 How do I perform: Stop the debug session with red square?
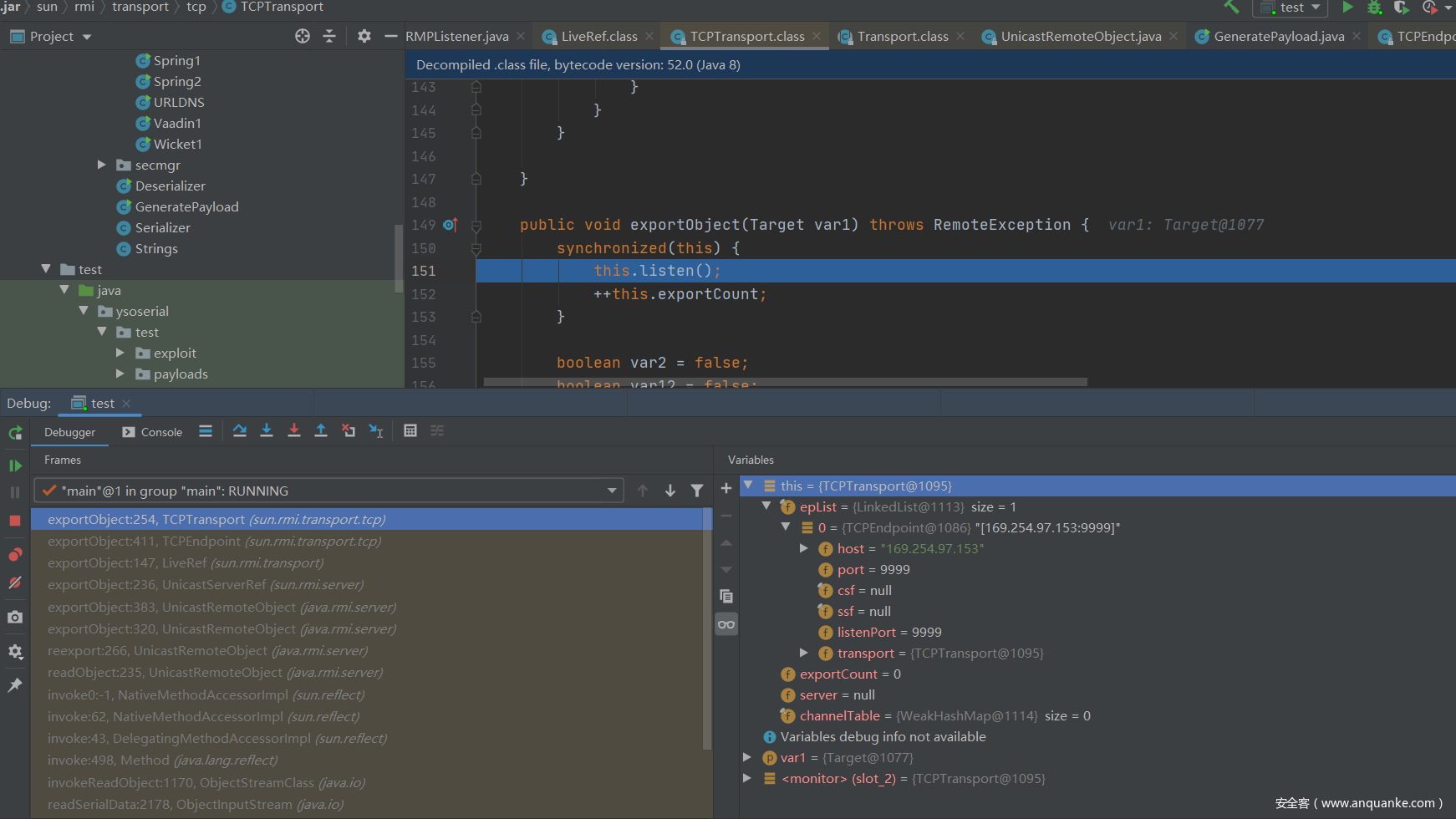coord(15,520)
